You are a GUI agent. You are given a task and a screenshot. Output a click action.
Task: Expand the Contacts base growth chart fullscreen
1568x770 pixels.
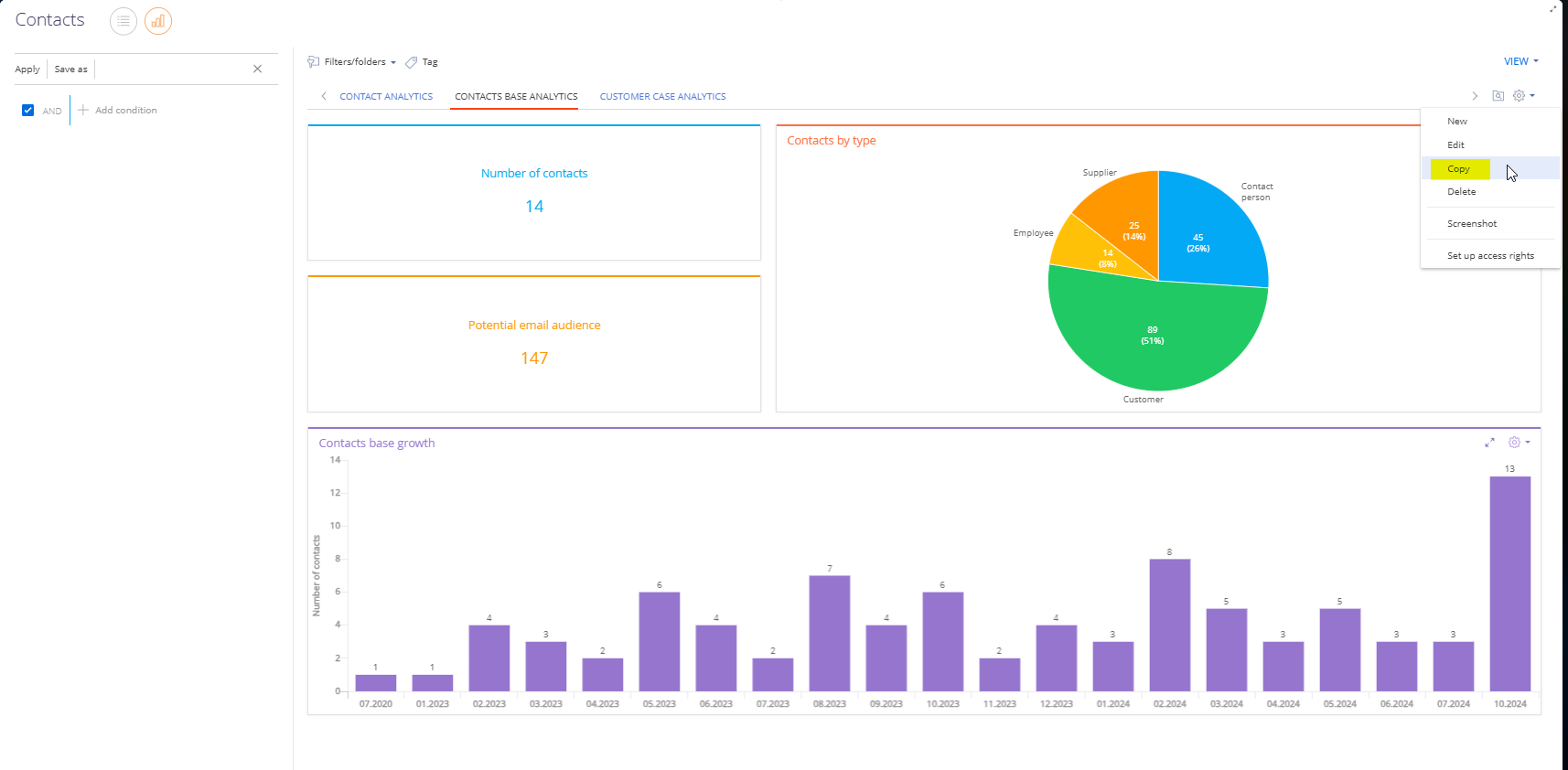click(1489, 443)
